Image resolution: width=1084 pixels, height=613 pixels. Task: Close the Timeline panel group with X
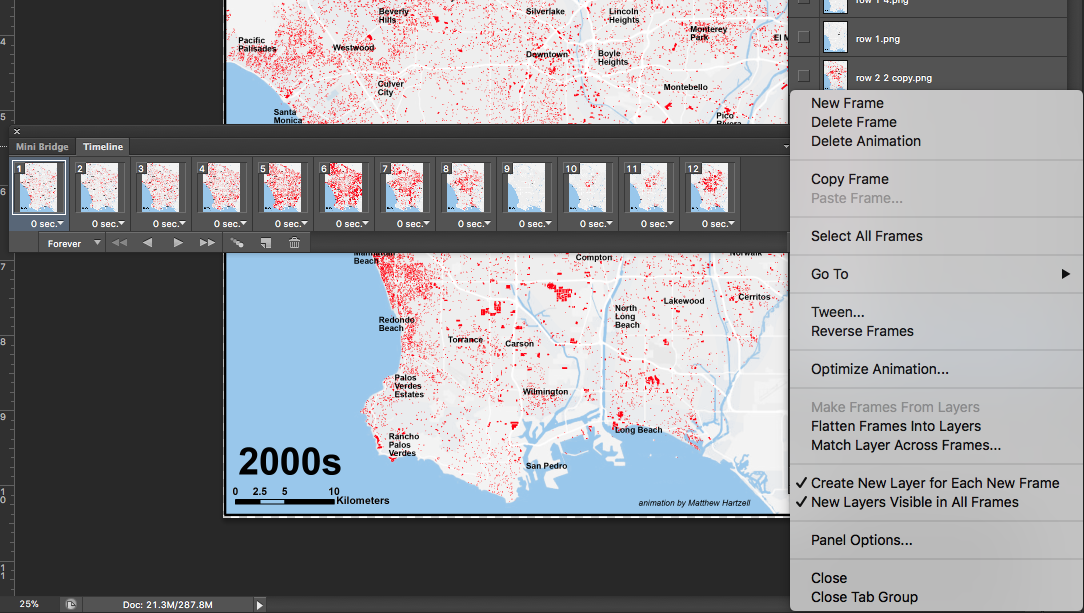coord(17,131)
